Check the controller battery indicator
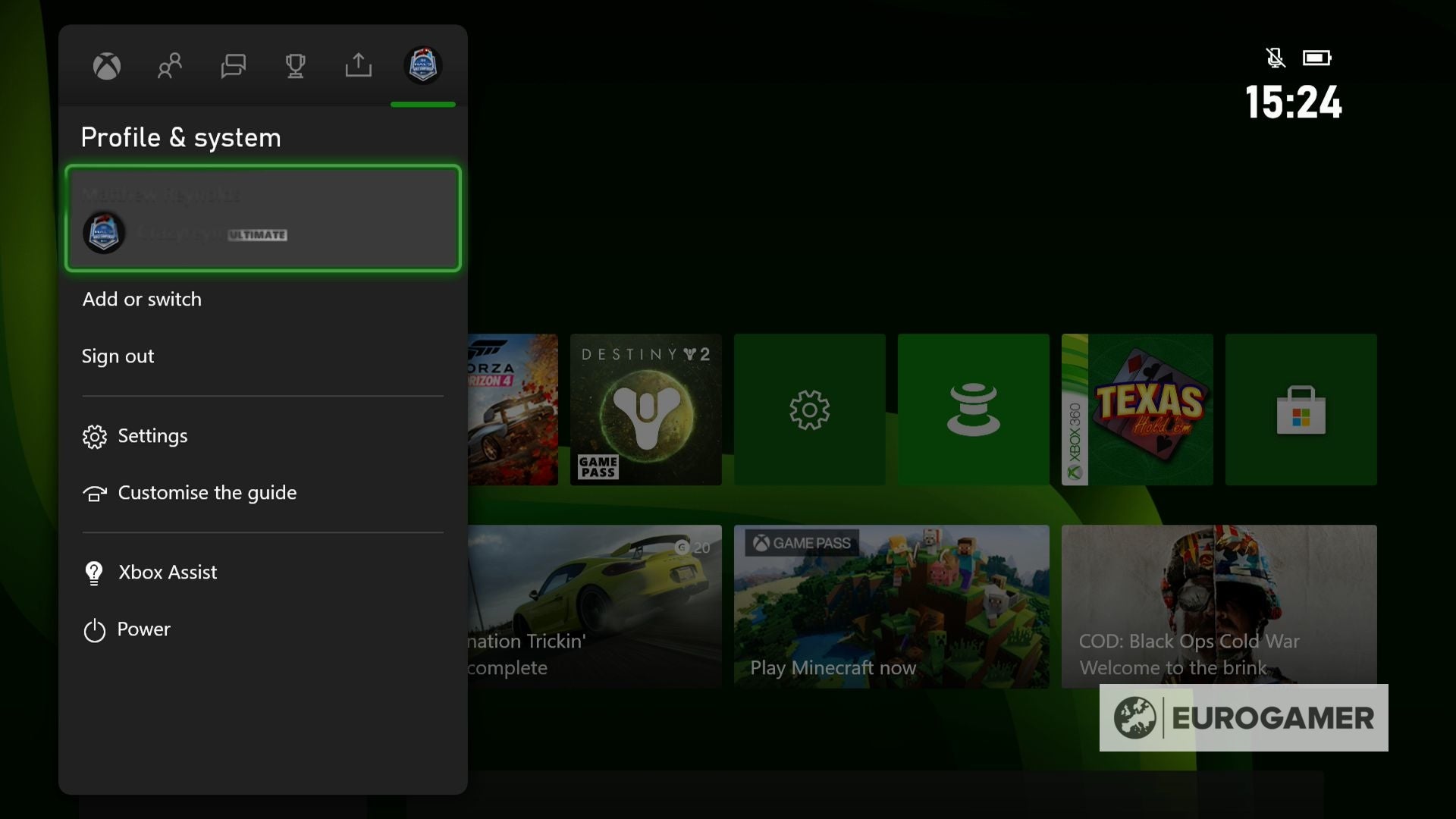Viewport: 1456px width, 819px height. coord(1317,57)
